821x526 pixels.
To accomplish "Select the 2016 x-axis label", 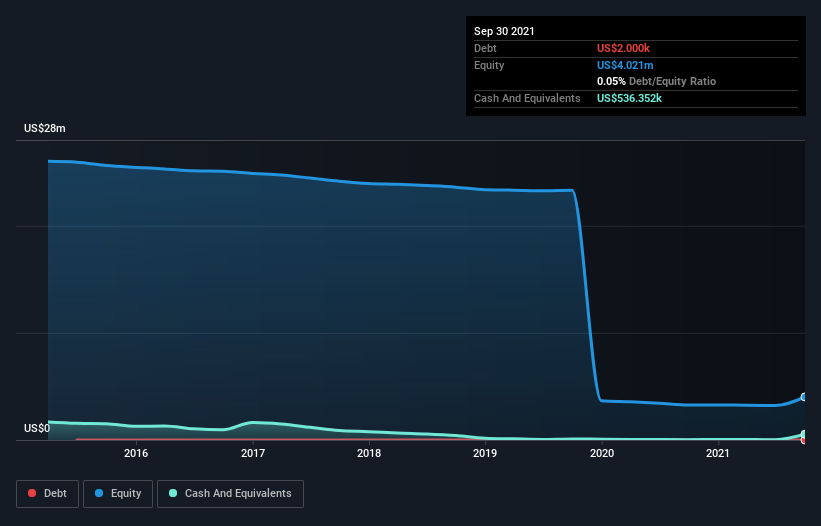I will click(x=136, y=453).
